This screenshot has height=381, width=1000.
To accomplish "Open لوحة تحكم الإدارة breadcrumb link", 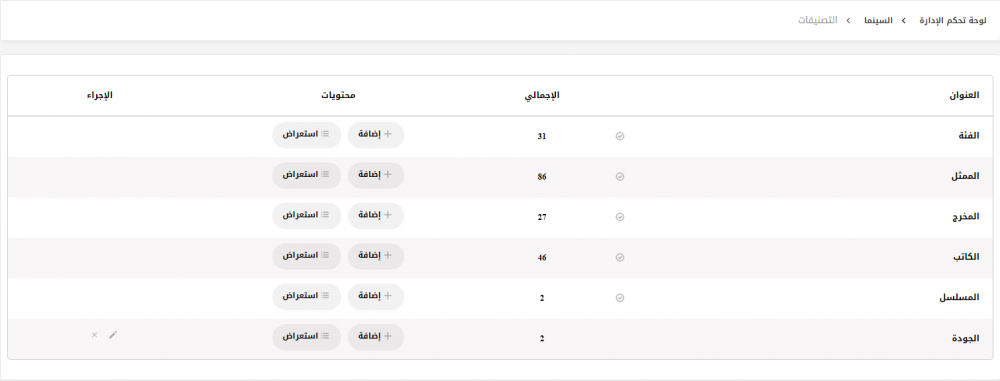I will coord(953,20).
